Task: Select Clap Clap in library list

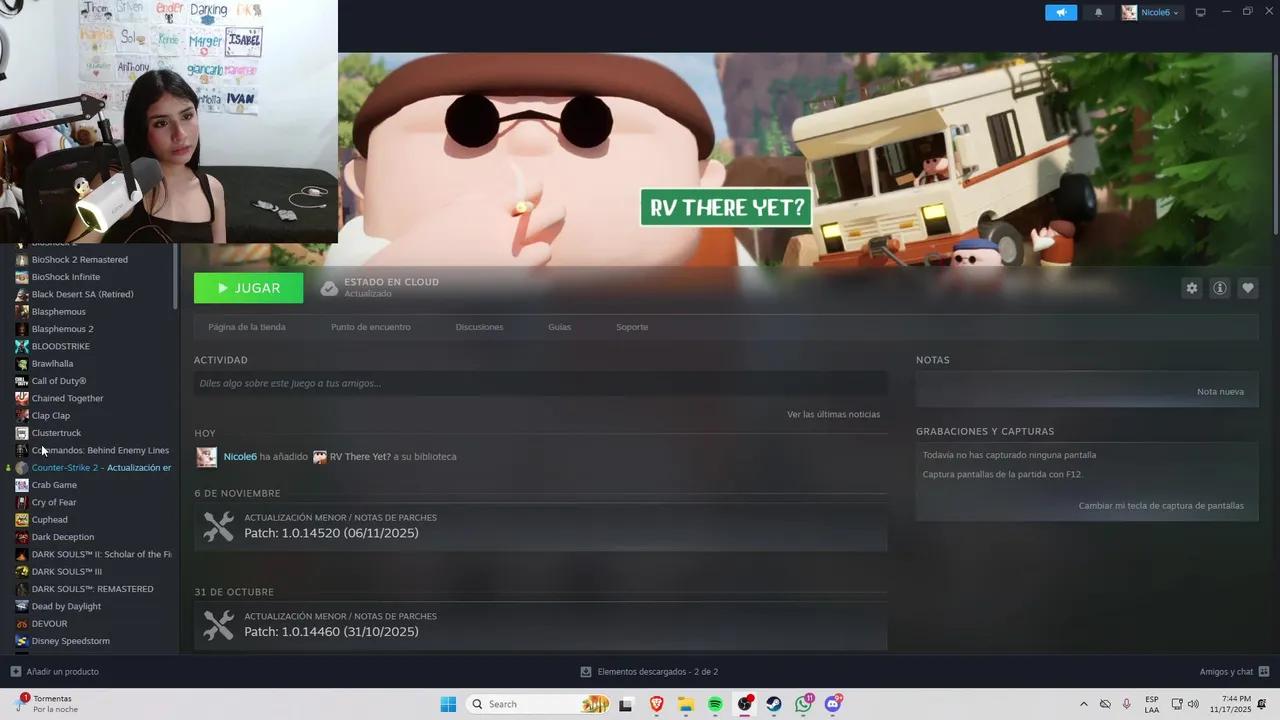Action: coord(51,416)
